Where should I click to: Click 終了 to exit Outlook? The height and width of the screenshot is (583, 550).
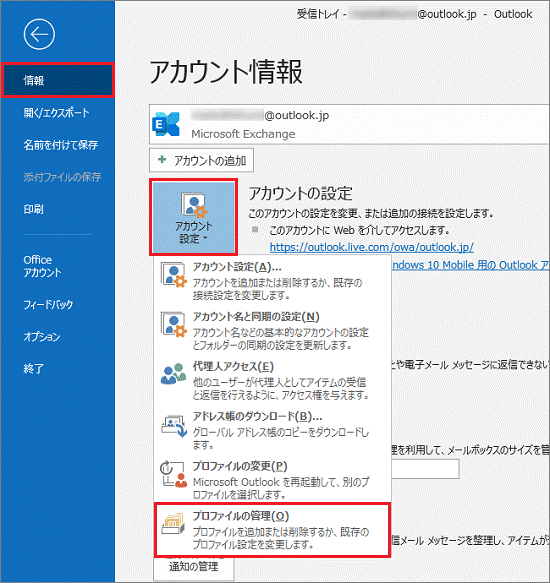[33, 368]
